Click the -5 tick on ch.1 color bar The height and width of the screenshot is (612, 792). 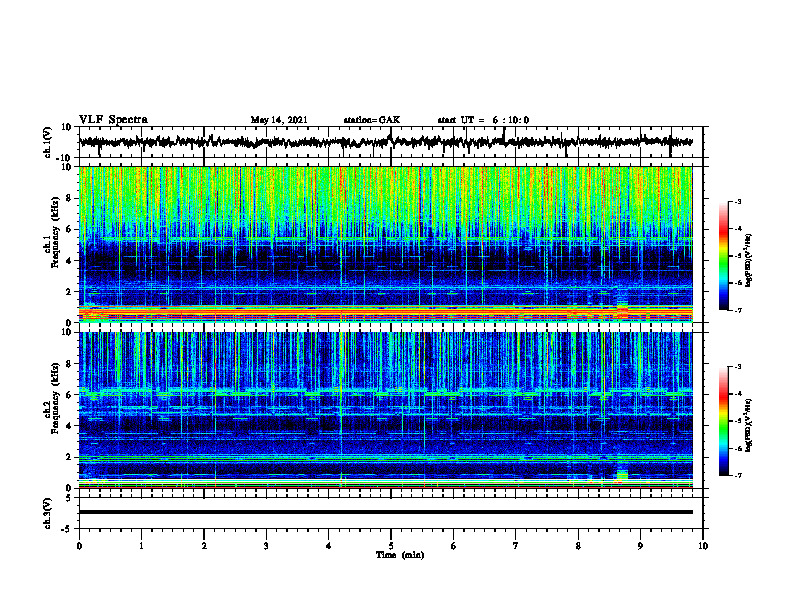click(738, 256)
